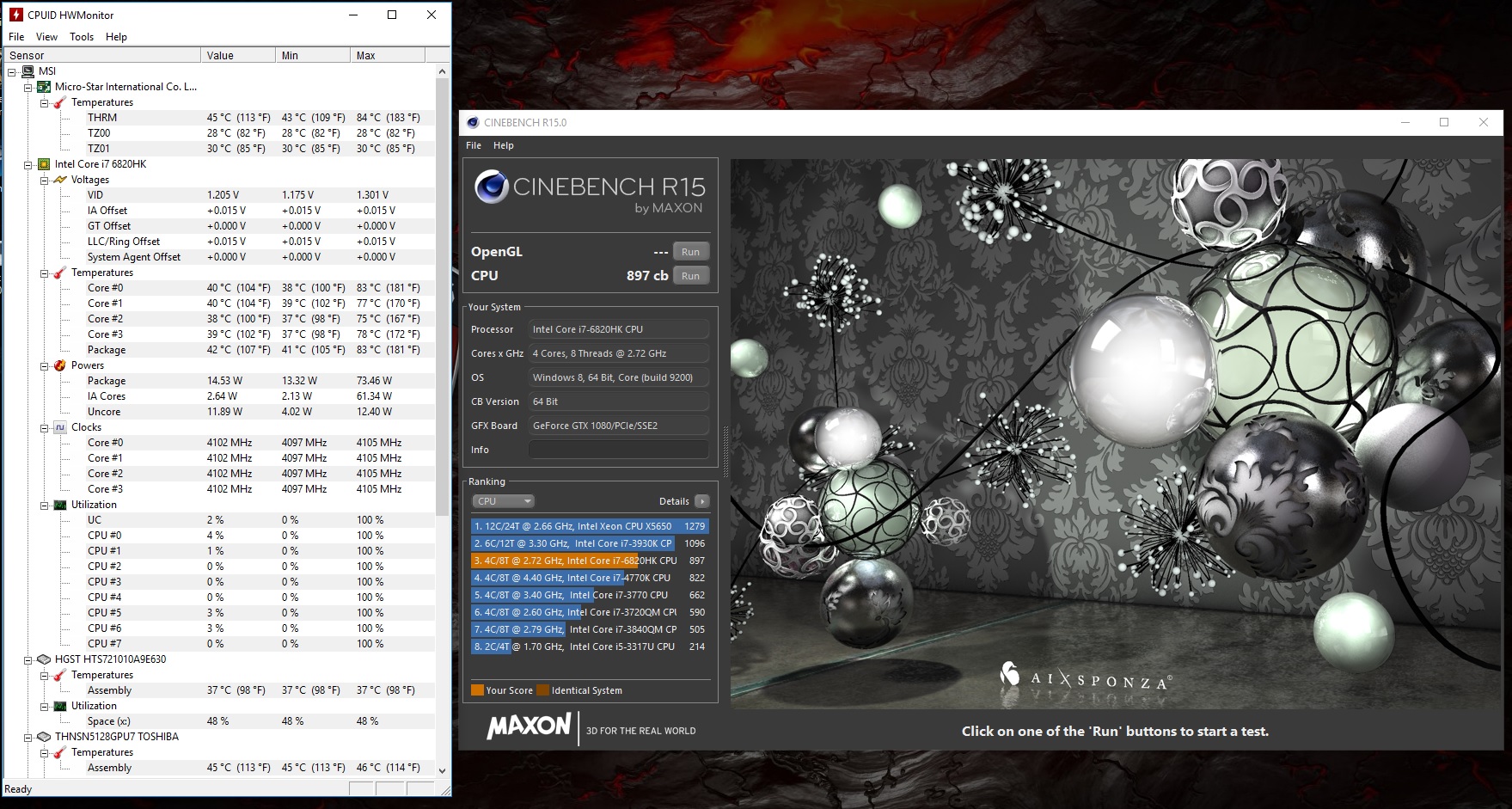The image size is (1512, 809).
Task: Run the OpenGL benchmark test
Action: (690, 252)
